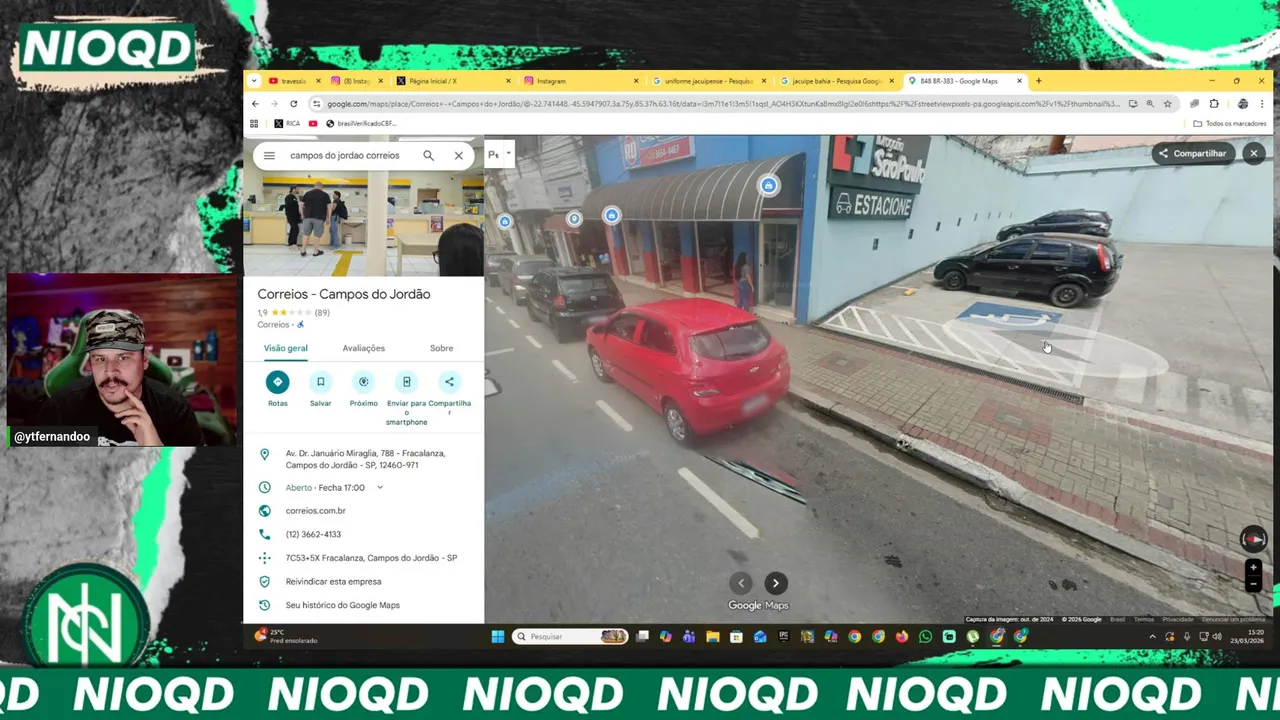Switch to the Sobre tab
The image size is (1280, 720).
(x=441, y=348)
